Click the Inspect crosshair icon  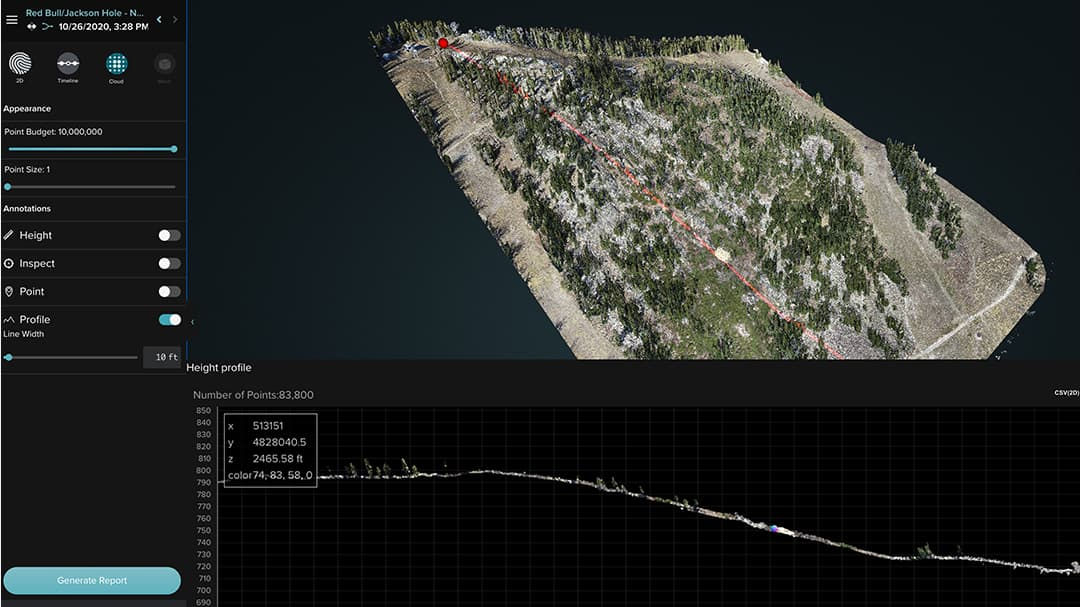(9, 263)
